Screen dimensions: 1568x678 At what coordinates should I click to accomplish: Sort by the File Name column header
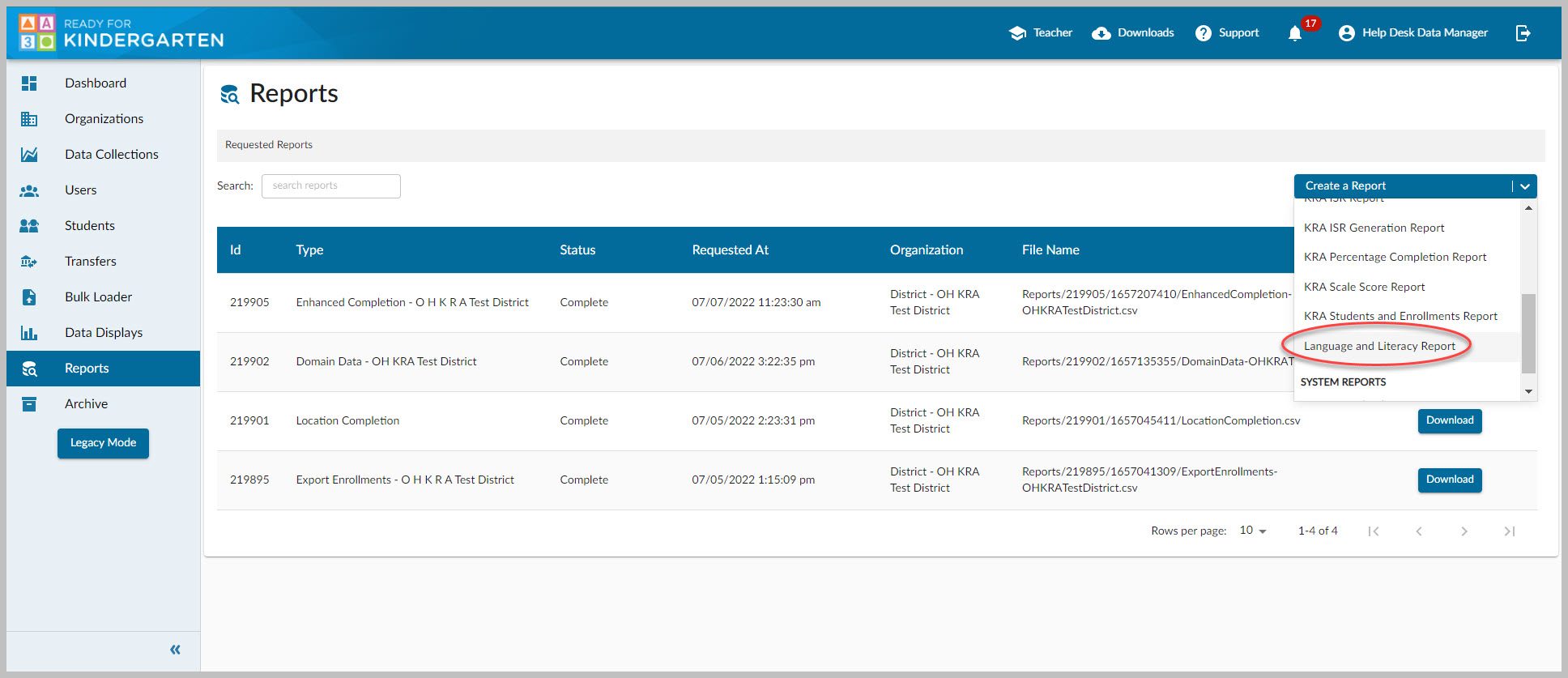click(x=1050, y=249)
